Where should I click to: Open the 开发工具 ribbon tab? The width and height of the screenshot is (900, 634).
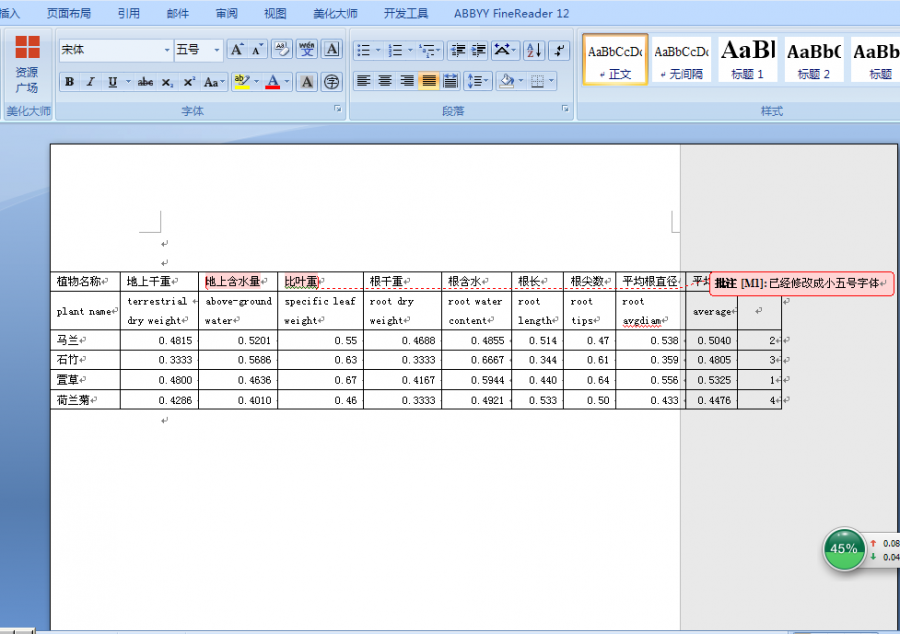406,13
